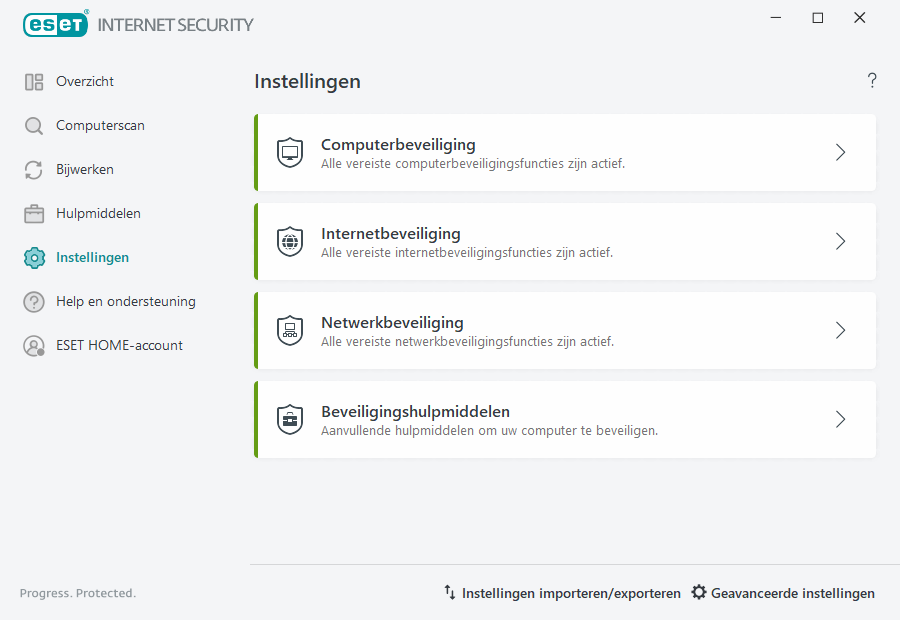Screen dimensions: 900x620
Task: Expand Internetbeveiliging using the right chevron
Action: tap(840, 241)
